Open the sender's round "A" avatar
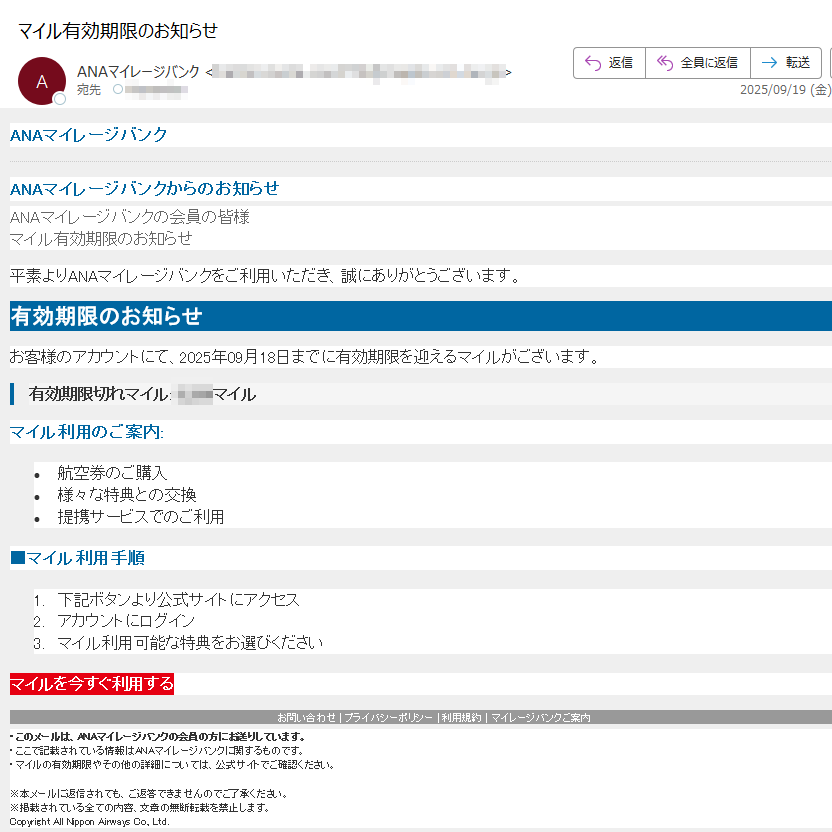 (x=42, y=81)
